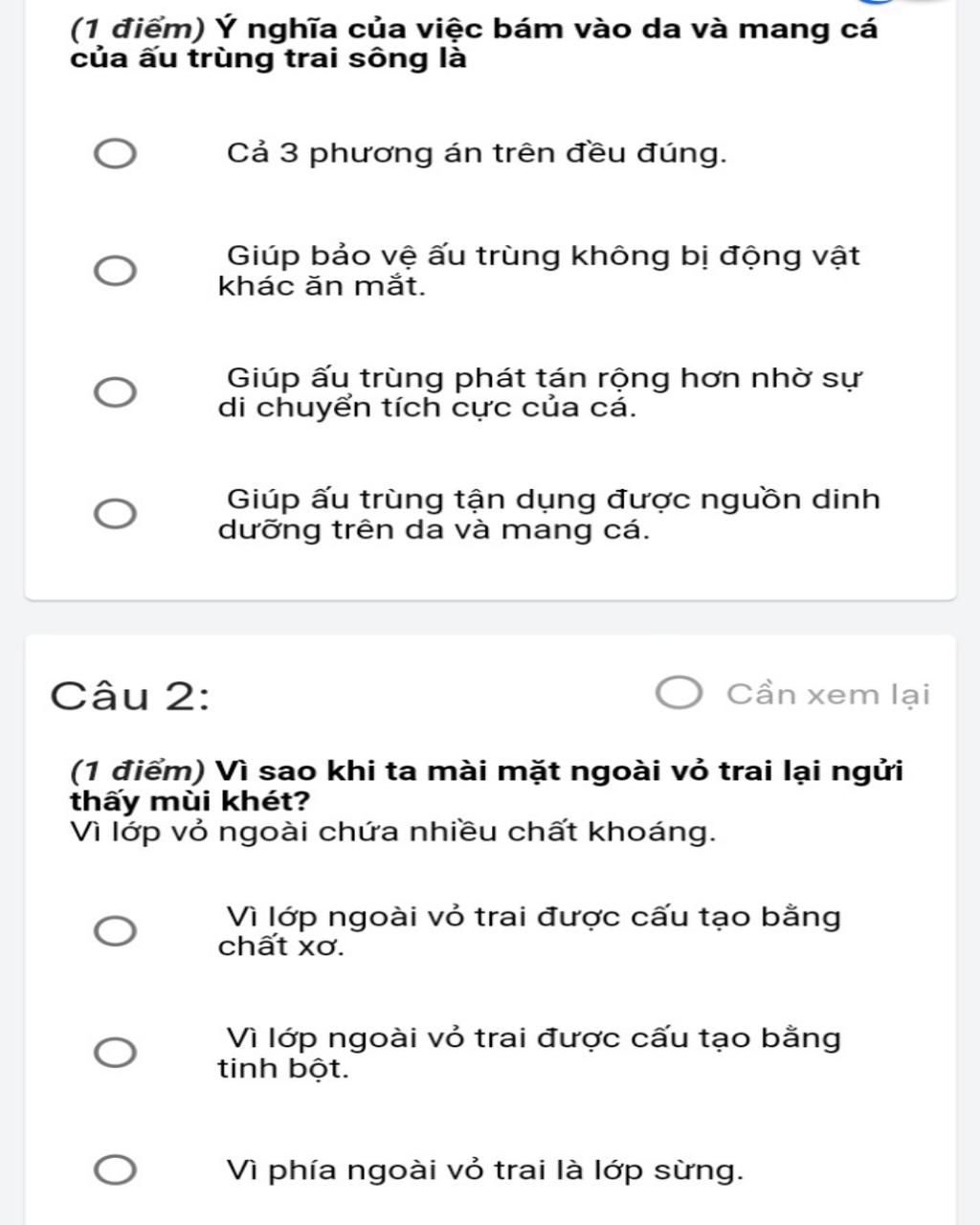Choose radio circle for 'tinh bột' answer
980x1225 pixels.
(114, 1053)
